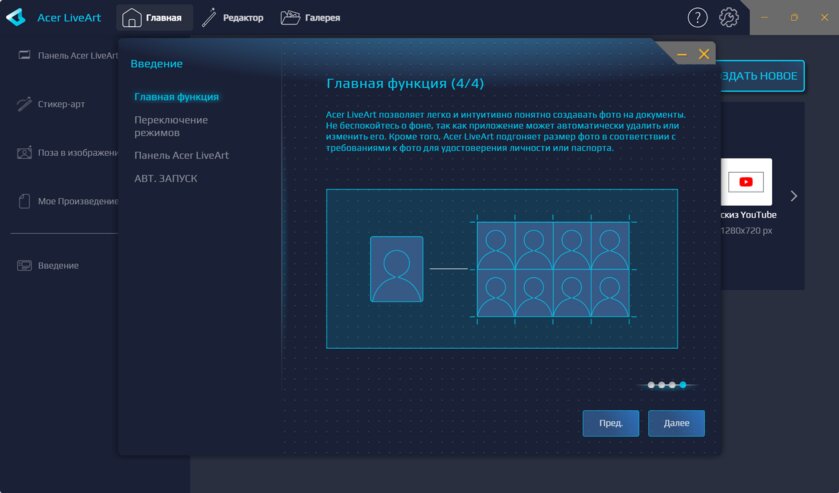Click the Acer LiveArt logo icon

(16, 17)
